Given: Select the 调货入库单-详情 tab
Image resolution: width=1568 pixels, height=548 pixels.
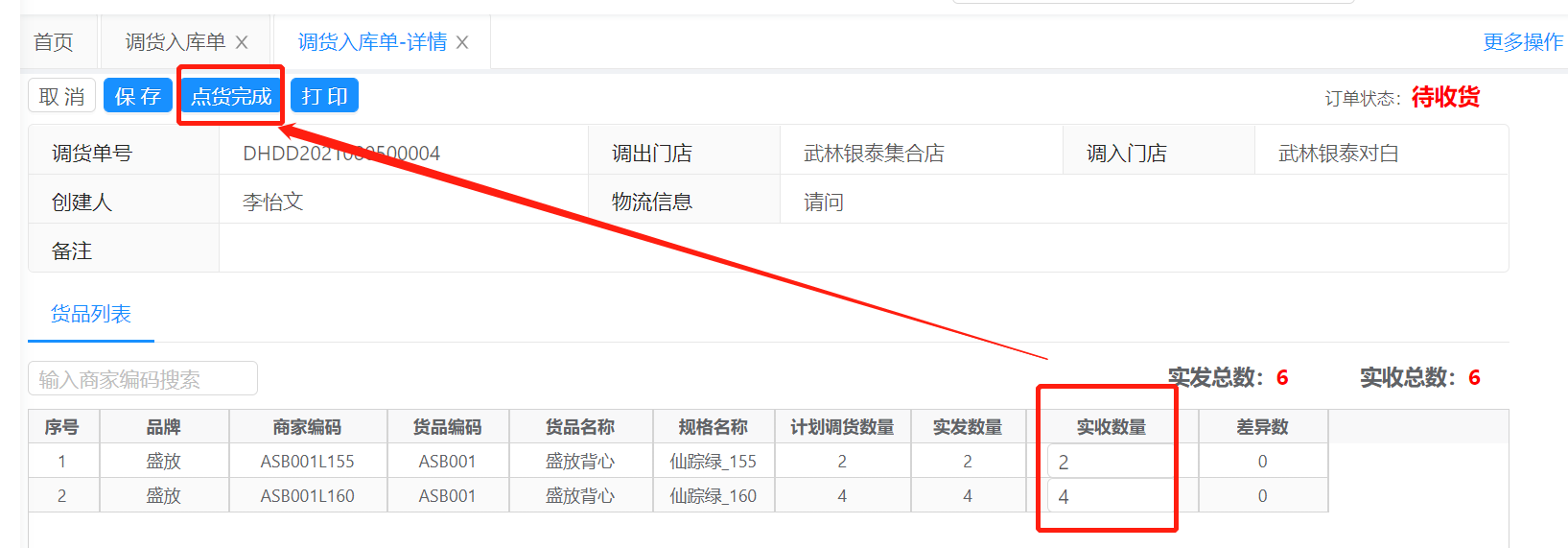Looking at the screenshot, I should [372, 42].
